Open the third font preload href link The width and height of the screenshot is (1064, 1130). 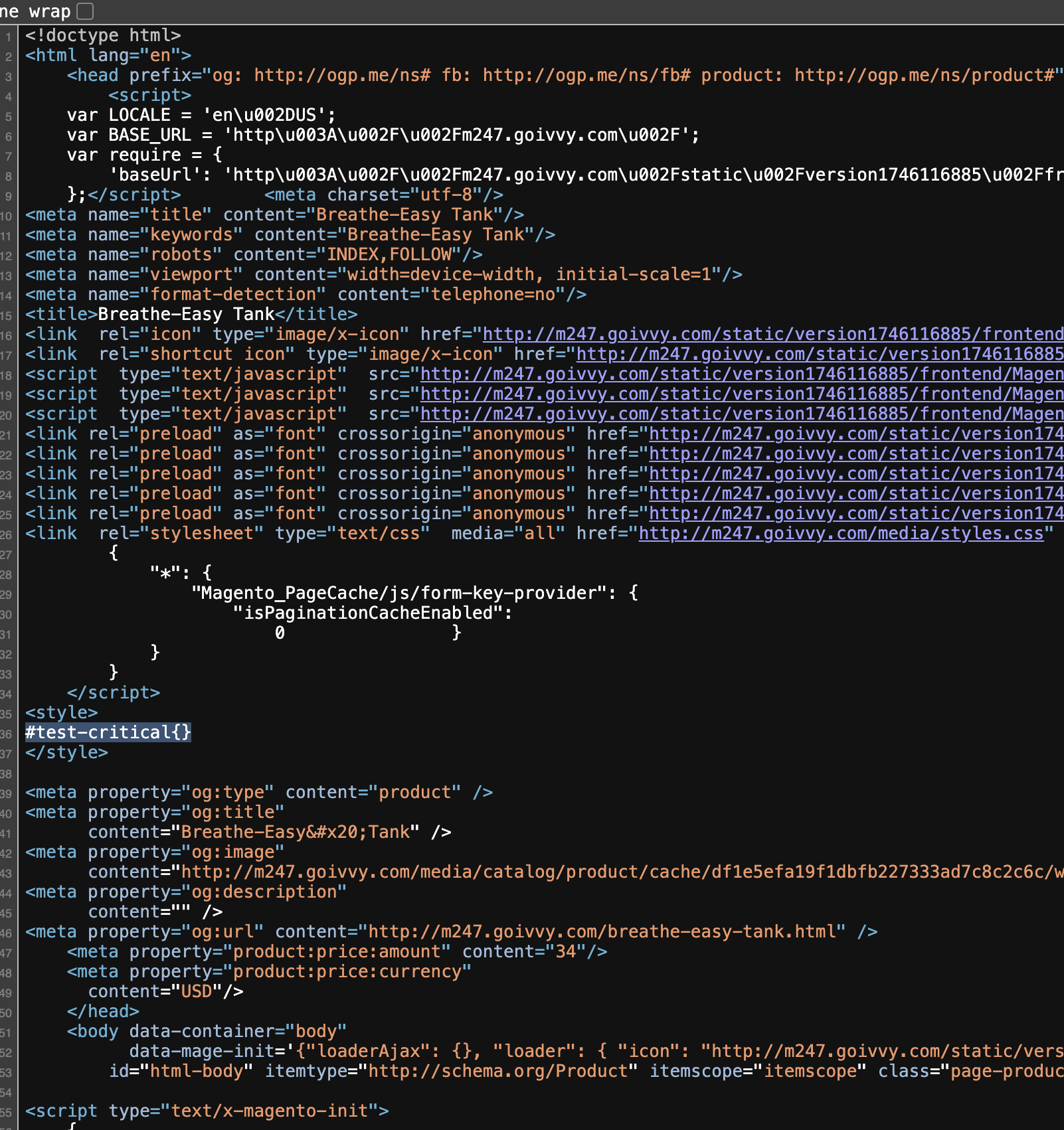(x=855, y=473)
